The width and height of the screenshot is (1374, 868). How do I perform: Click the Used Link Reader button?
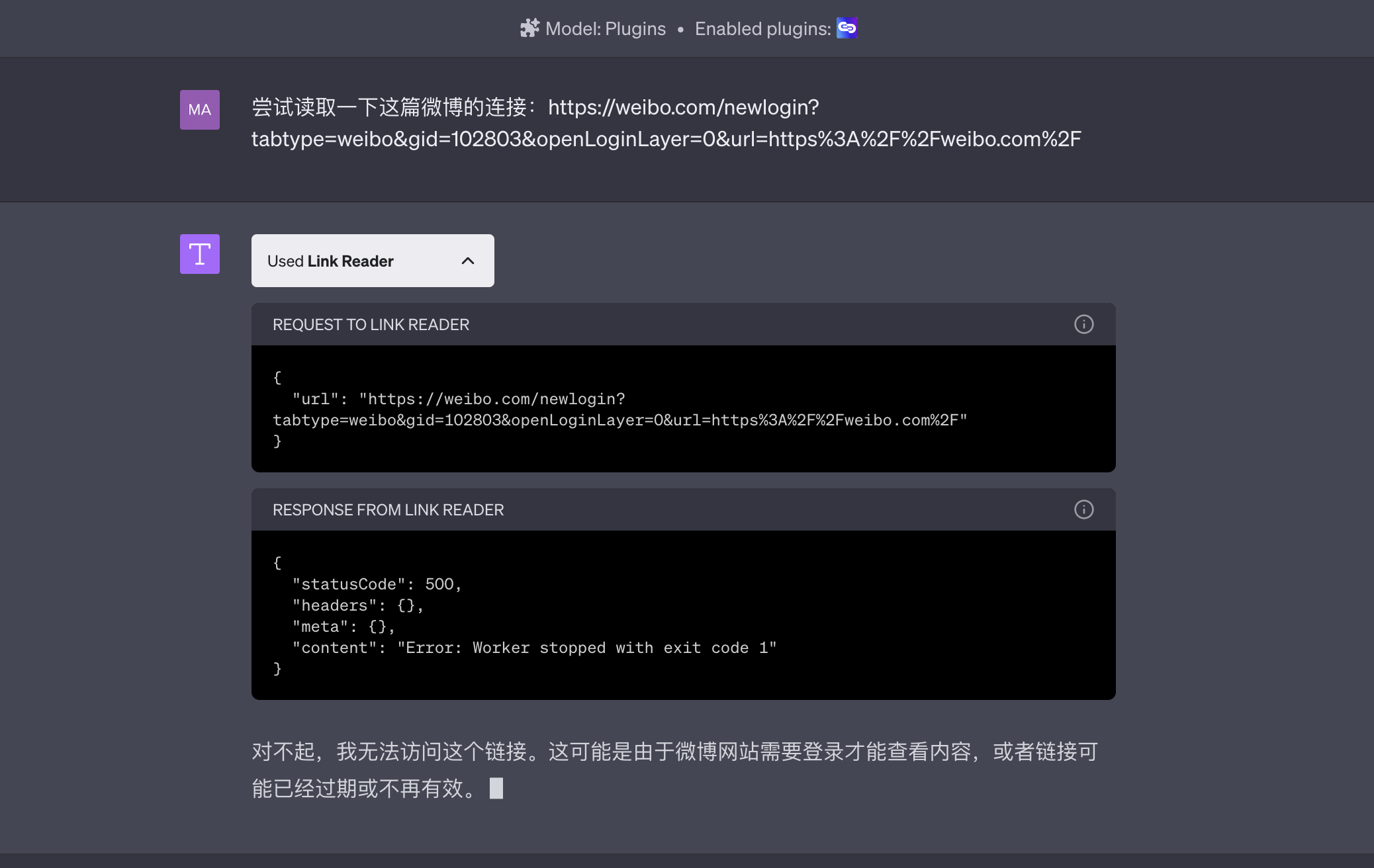373,261
